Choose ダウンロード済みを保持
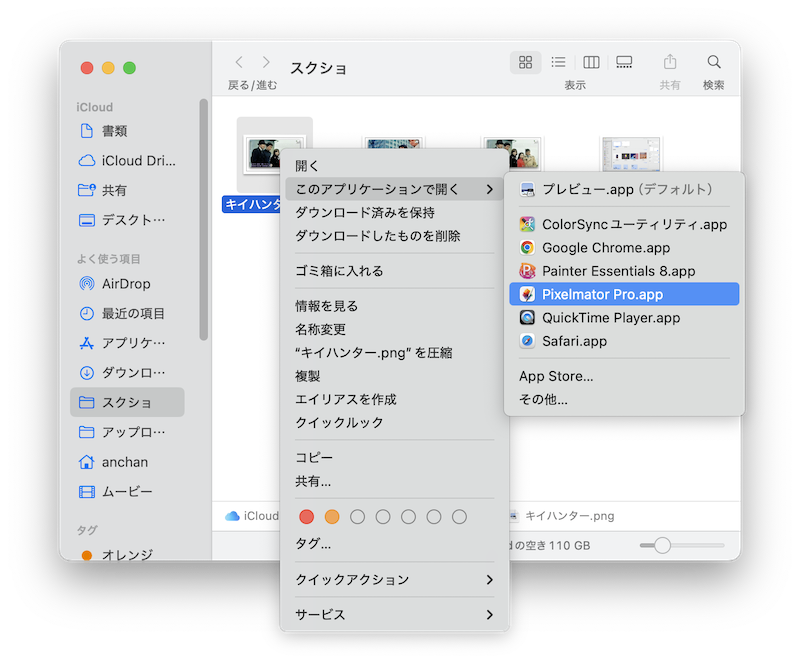Image resolution: width=800 pixels, height=660 pixels. coord(394,213)
